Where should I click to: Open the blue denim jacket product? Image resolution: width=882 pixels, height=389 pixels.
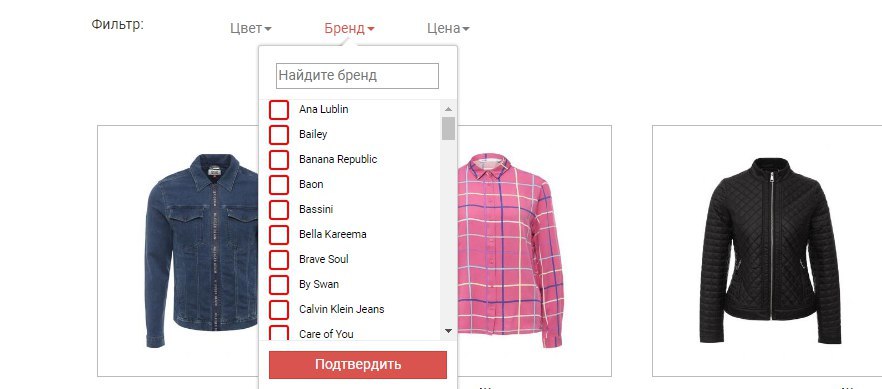point(178,251)
